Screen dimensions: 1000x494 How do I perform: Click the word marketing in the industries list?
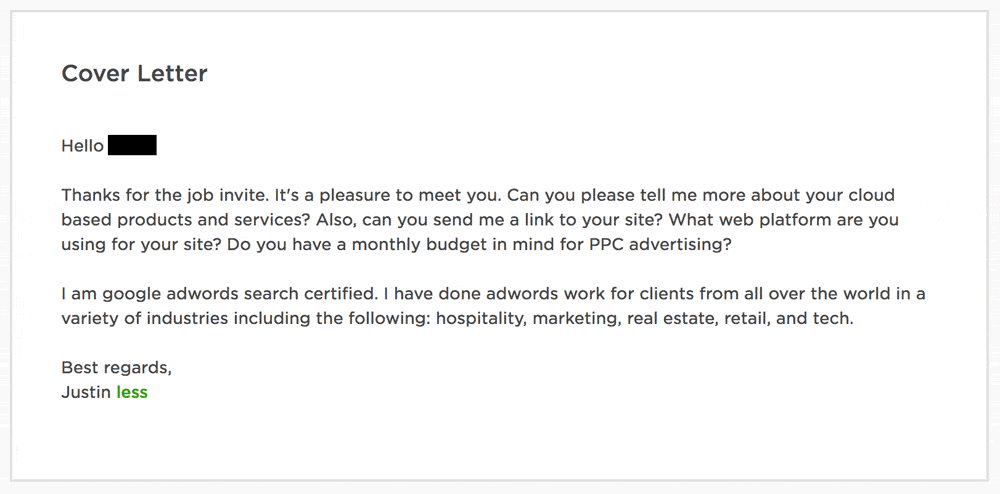(x=576, y=319)
